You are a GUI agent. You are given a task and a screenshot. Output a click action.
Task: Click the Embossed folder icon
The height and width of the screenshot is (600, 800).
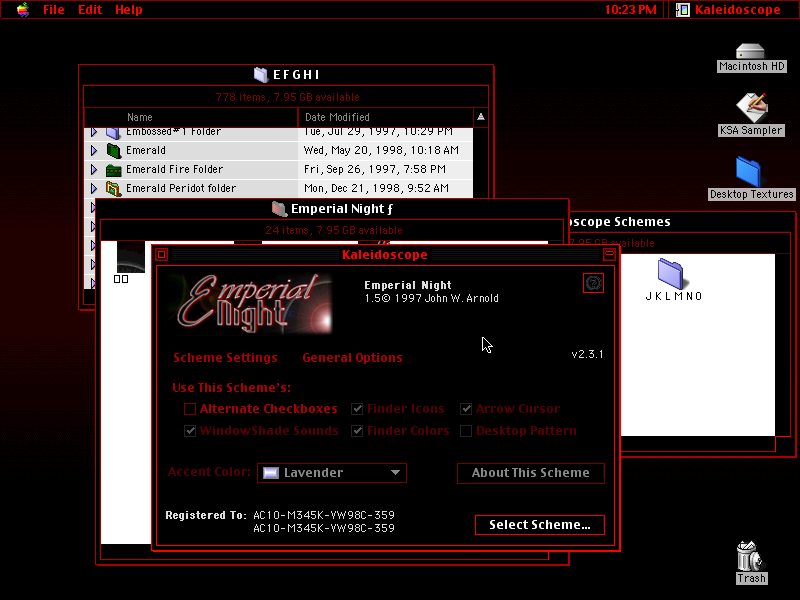point(113,133)
